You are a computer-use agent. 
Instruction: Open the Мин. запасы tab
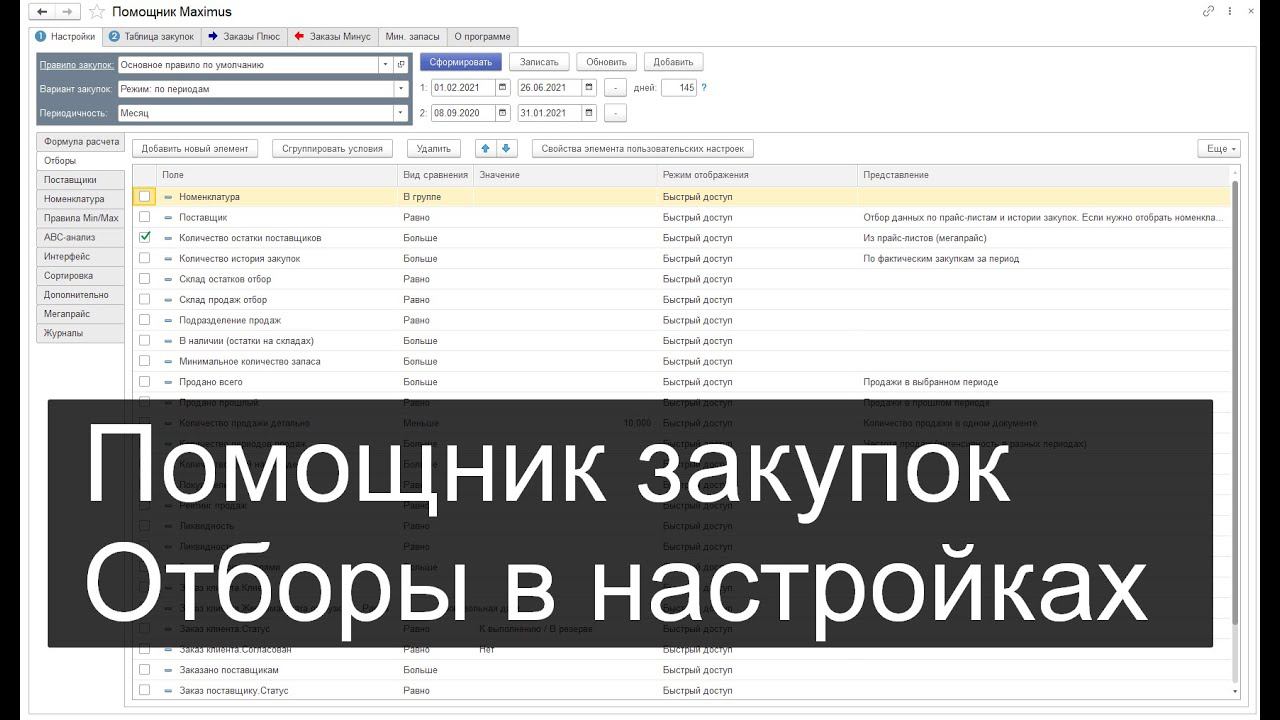(x=412, y=36)
